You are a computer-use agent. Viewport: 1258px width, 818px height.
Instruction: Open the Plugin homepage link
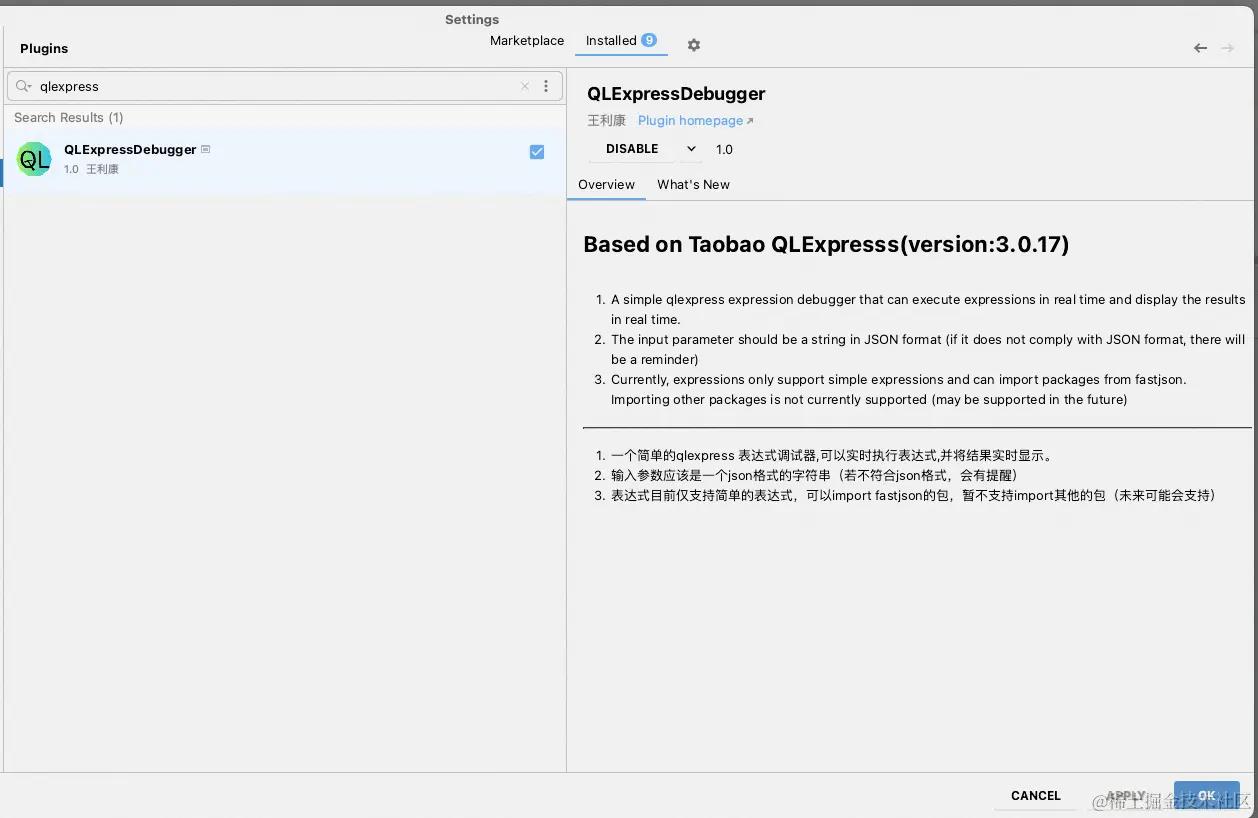(x=695, y=121)
